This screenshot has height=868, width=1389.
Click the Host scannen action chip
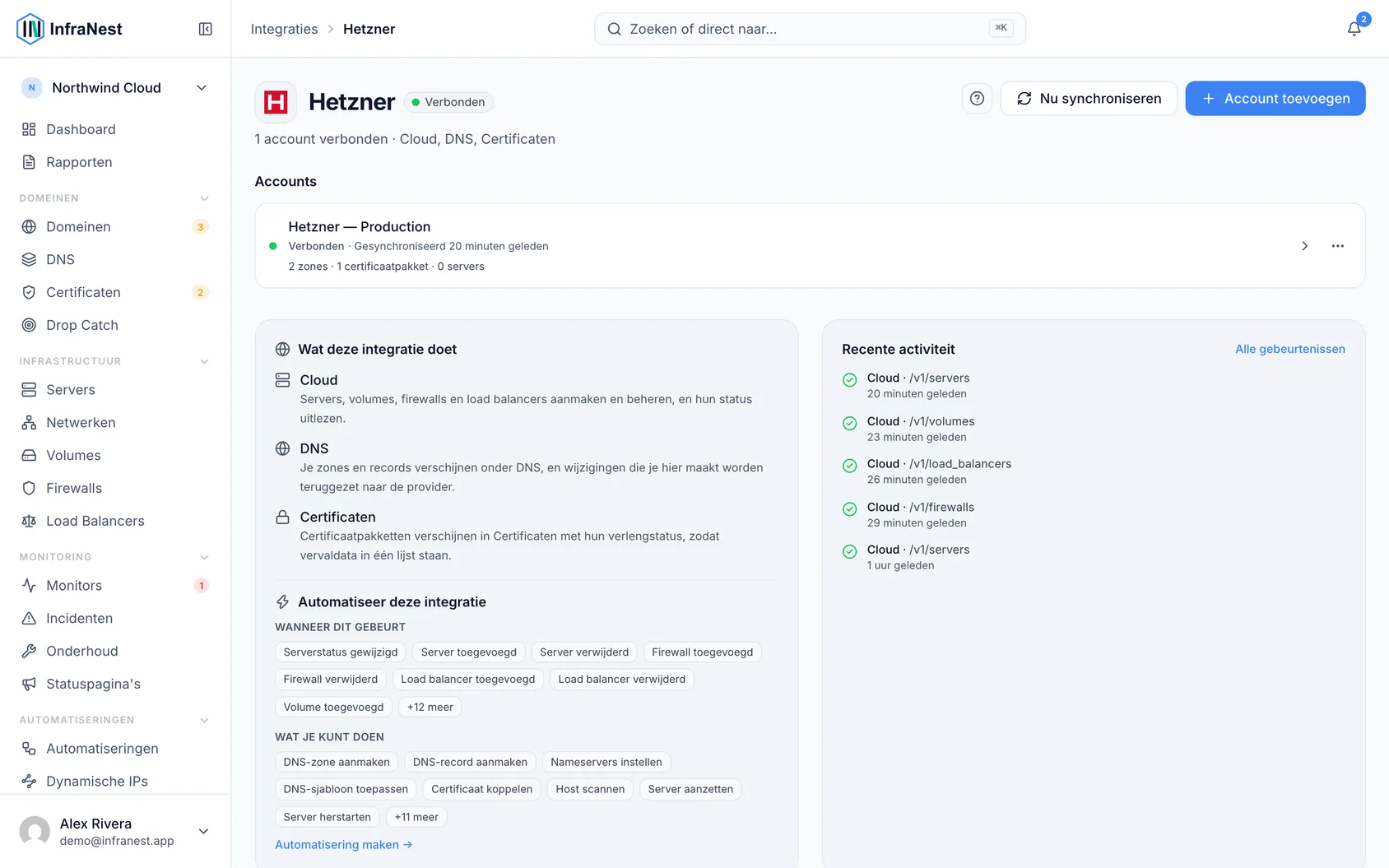coord(590,789)
